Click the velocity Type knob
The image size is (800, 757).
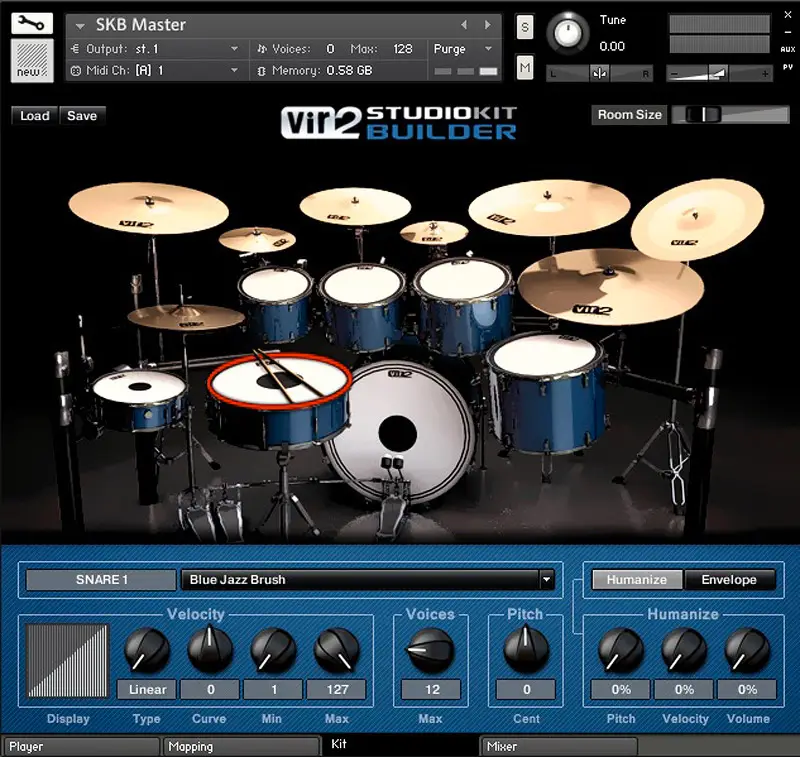[147, 650]
